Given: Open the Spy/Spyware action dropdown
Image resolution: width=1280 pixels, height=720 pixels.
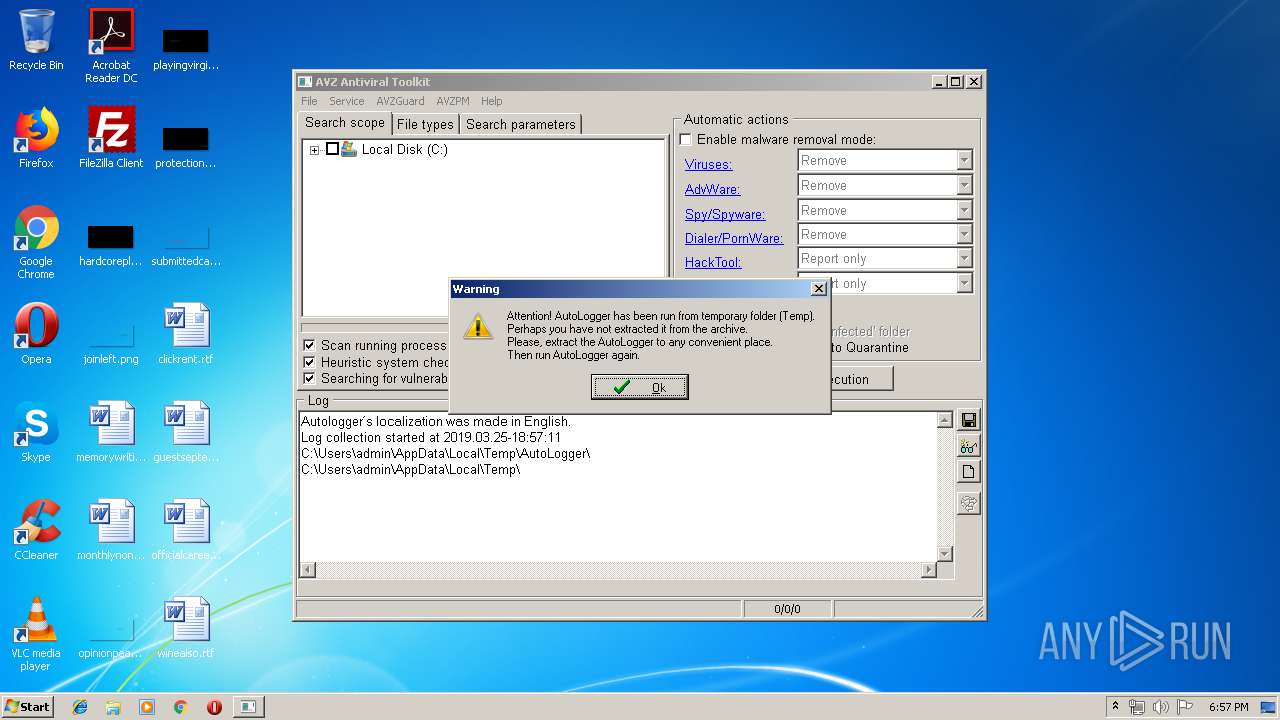Looking at the screenshot, I should click(964, 210).
